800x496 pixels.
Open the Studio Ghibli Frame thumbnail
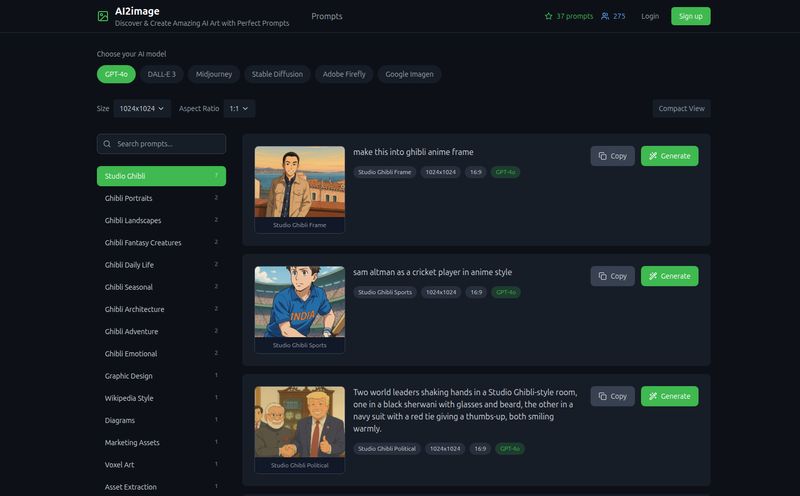point(299,182)
